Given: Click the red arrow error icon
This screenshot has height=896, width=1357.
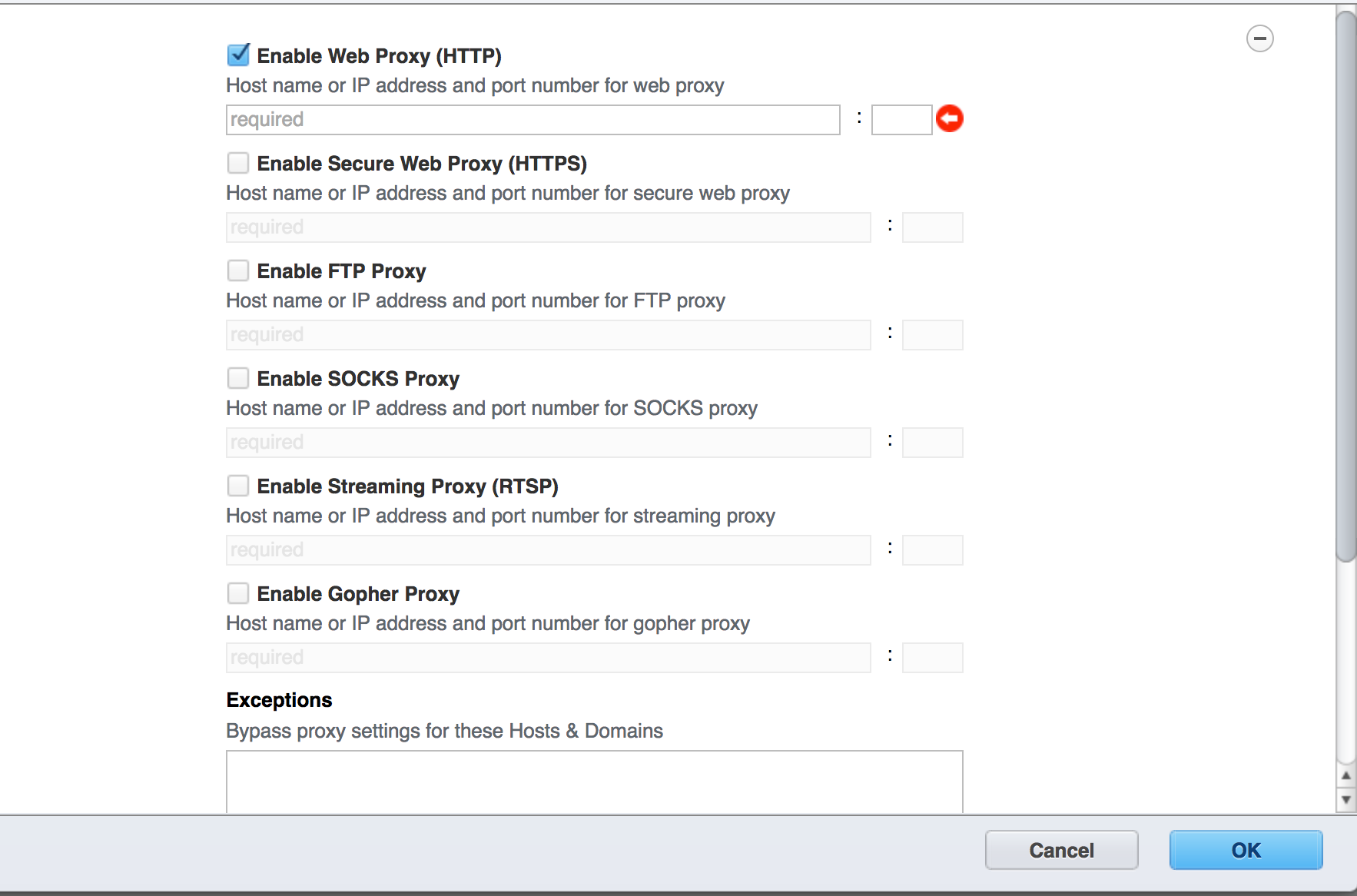Looking at the screenshot, I should pyautogui.click(x=950, y=118).
